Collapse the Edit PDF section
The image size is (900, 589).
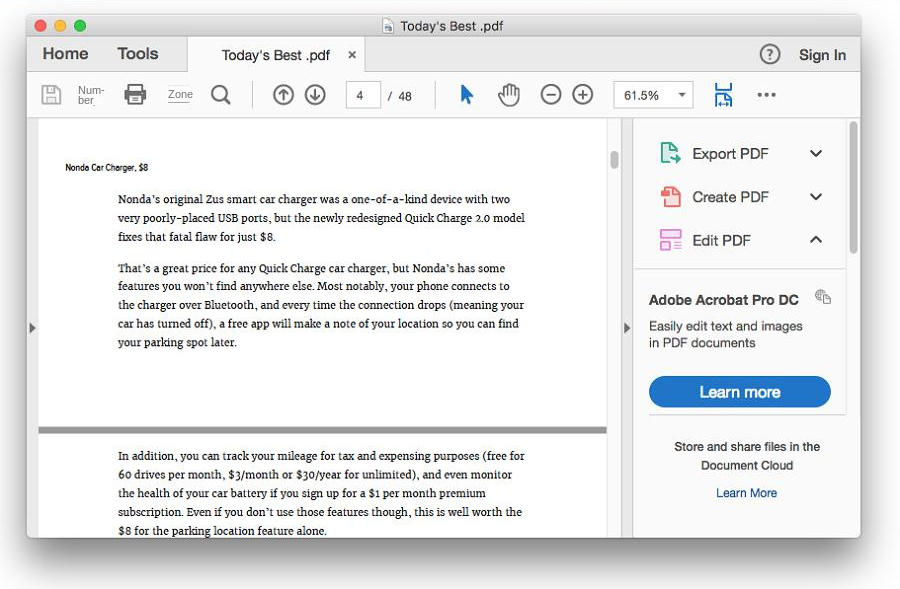click(816, 240)
